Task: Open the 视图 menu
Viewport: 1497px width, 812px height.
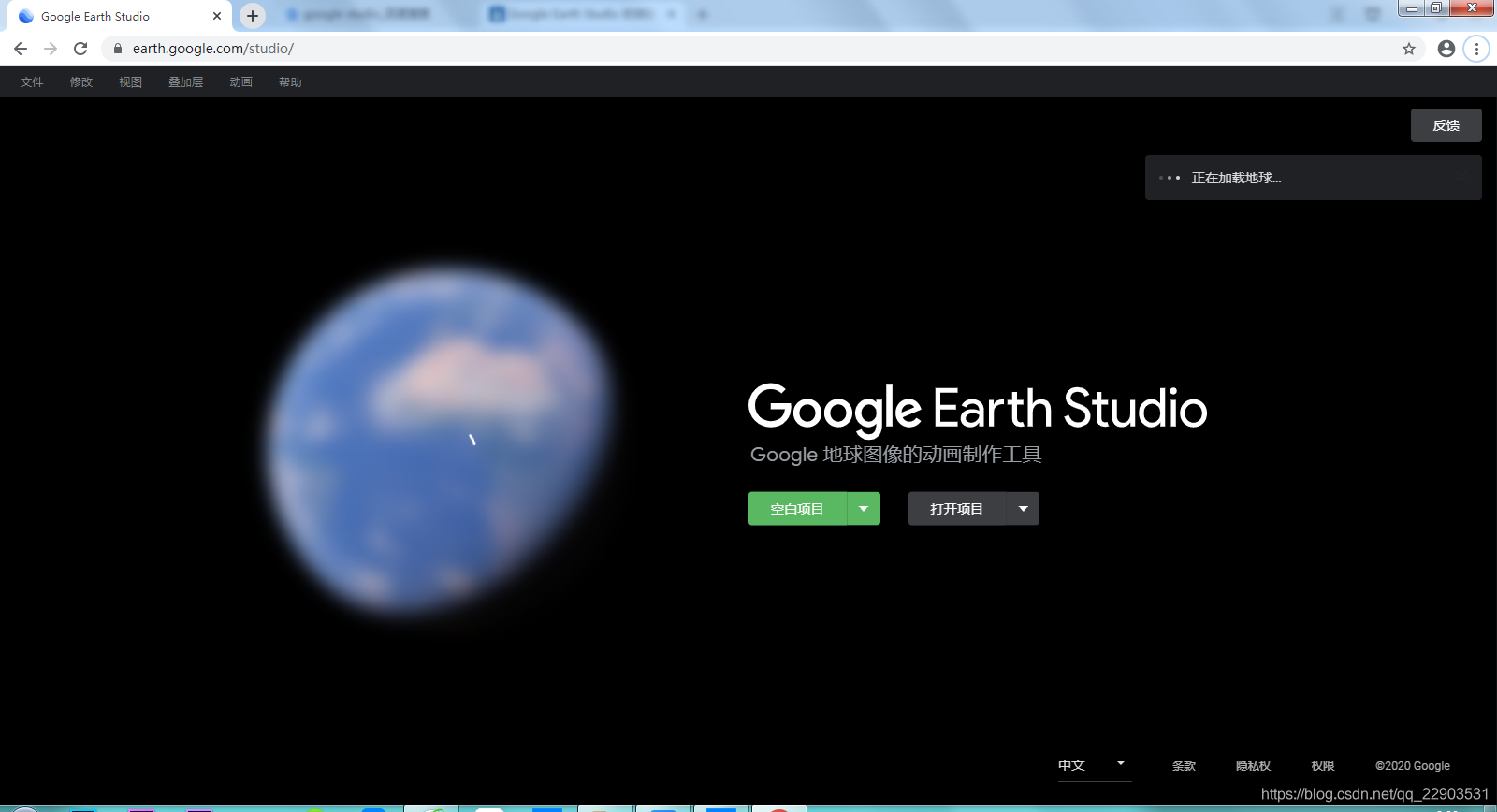Action: [x=131, y=82]
